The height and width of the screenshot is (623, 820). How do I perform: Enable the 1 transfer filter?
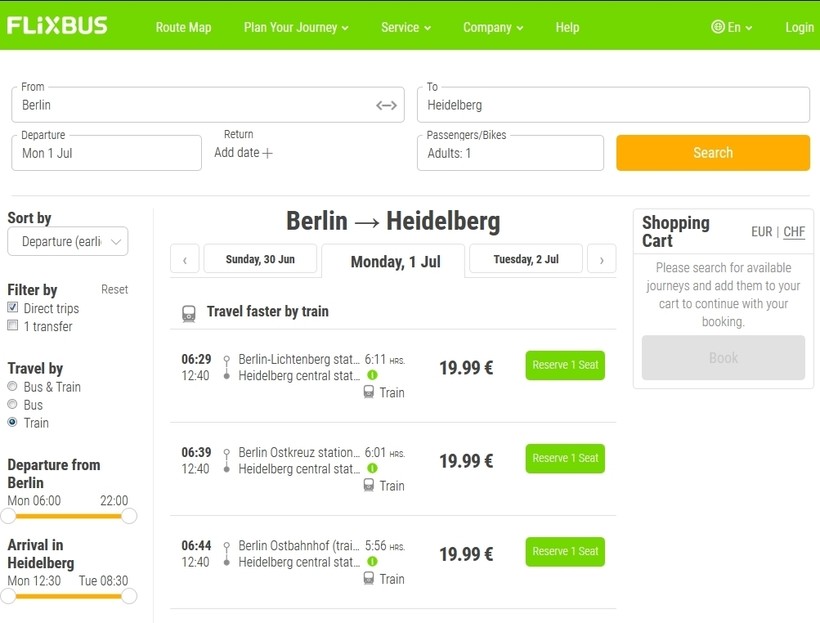tap(13, 326)
